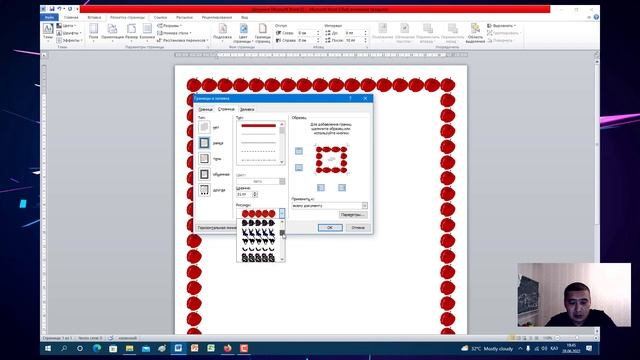Viewport: 640px width, 360px height.
Task: Open the Align (Выровнять) dropdown in ribbon
Action: tap(502, 26)
